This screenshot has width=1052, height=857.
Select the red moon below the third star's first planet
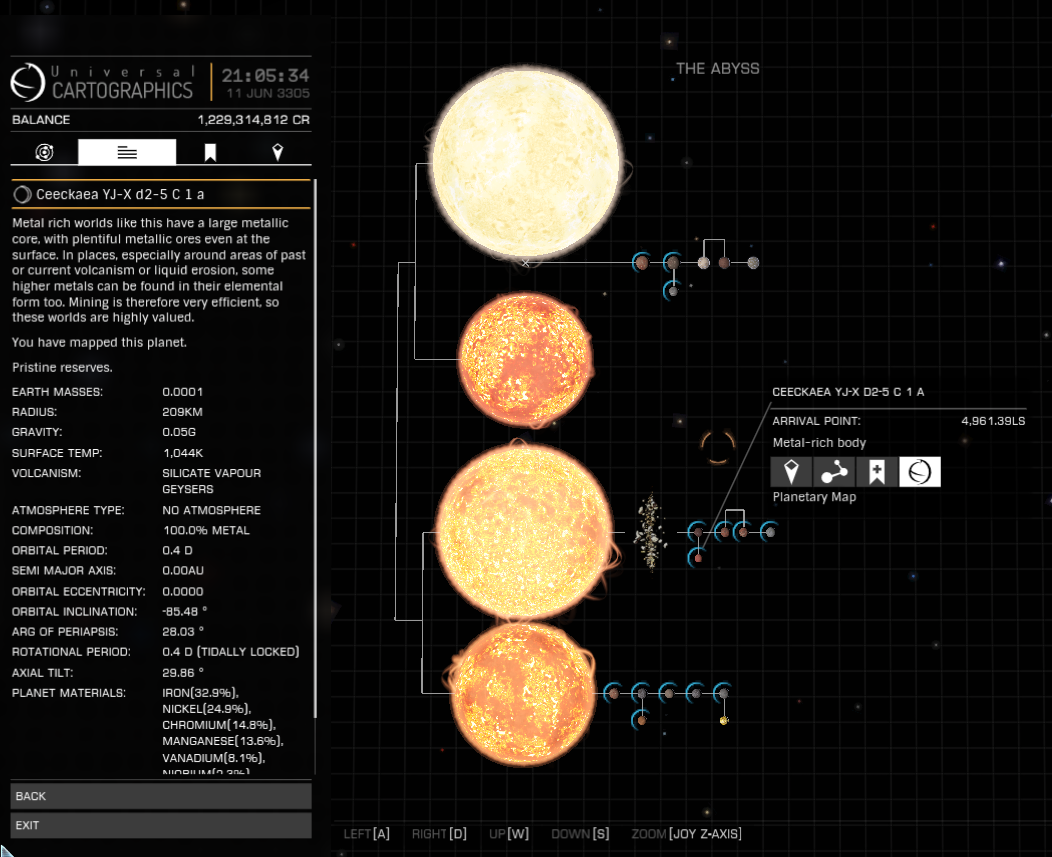pyautogui.click(x=698, y=558)
